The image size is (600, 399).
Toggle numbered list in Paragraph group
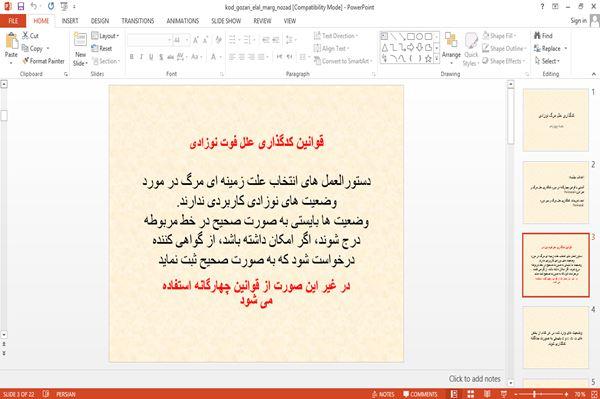(248, 40)
